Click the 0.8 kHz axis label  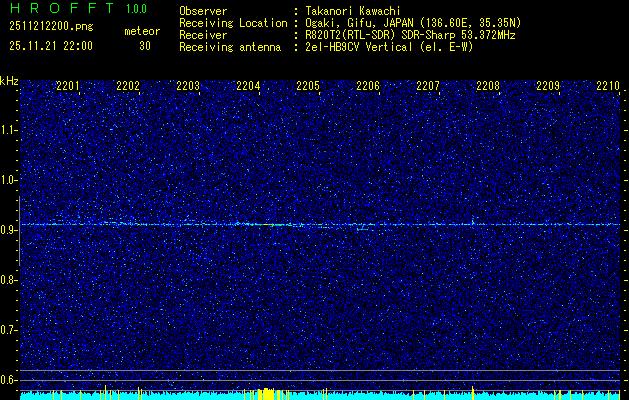8,280
